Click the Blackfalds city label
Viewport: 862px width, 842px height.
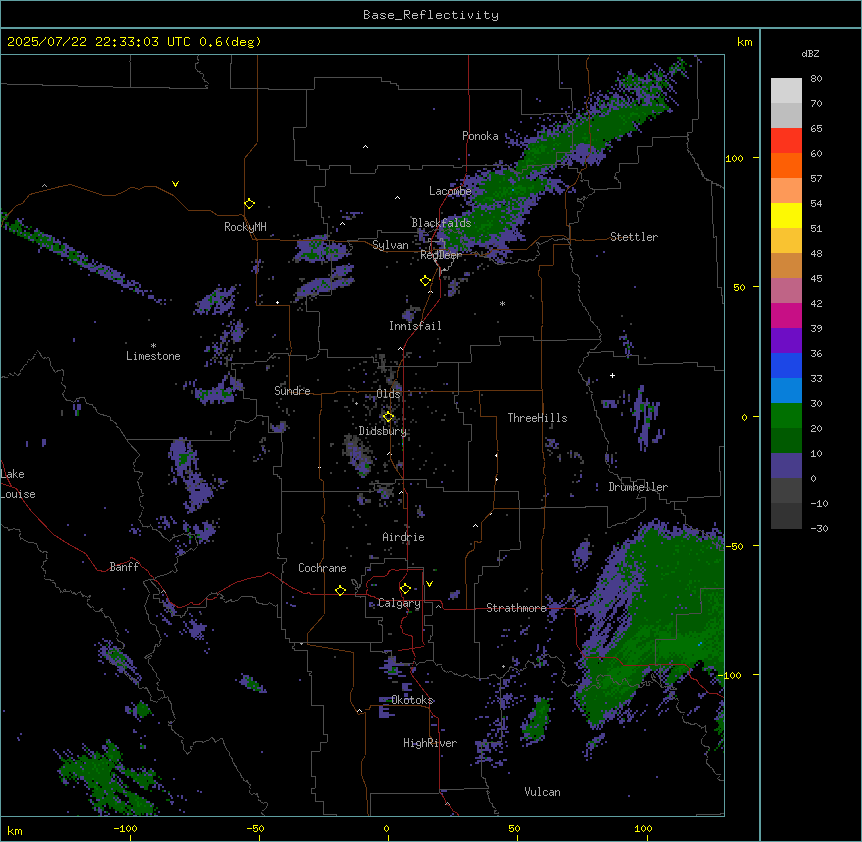441,223
